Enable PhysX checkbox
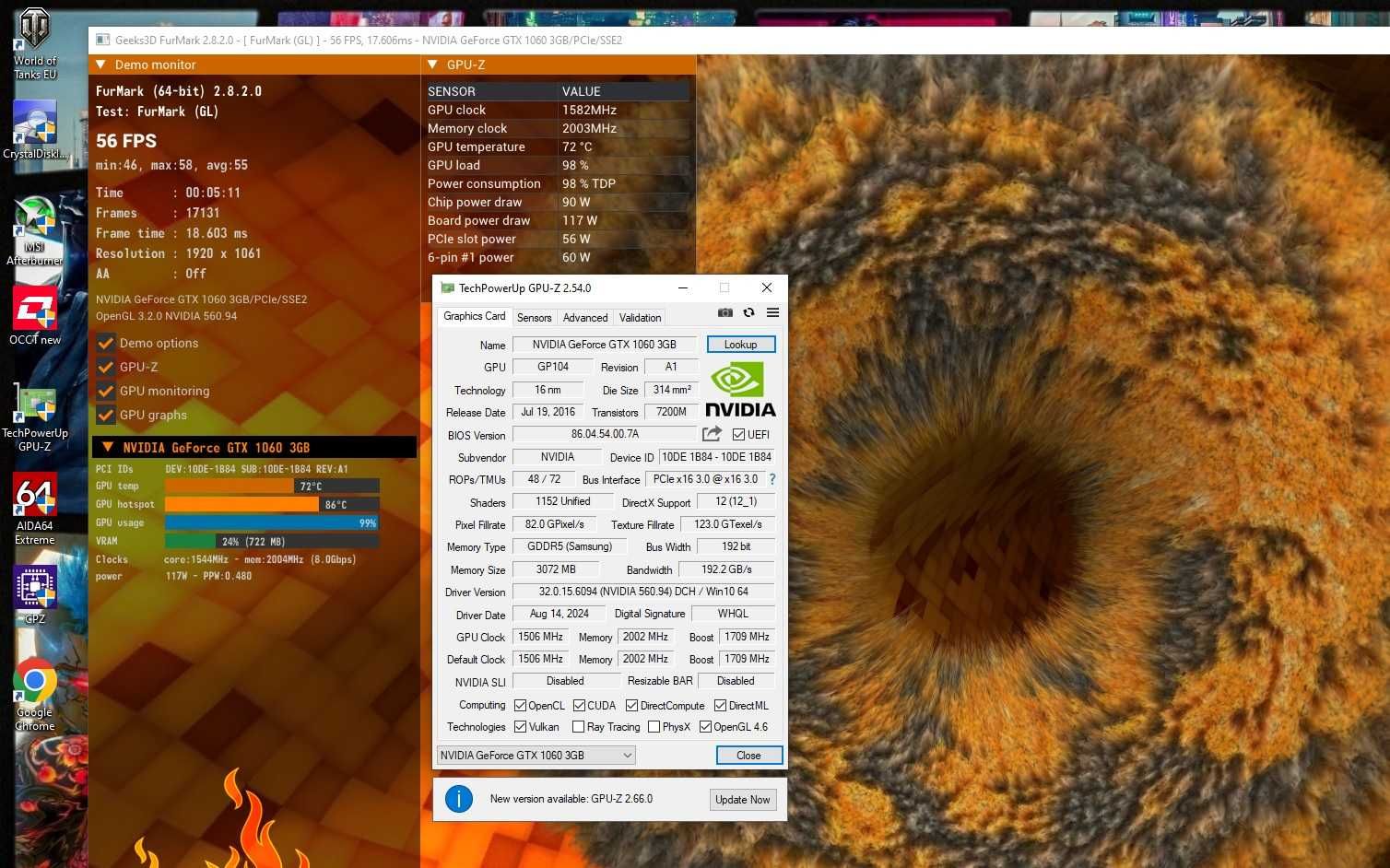Viewport: 1390px width, 868px height. pos(654,727)
